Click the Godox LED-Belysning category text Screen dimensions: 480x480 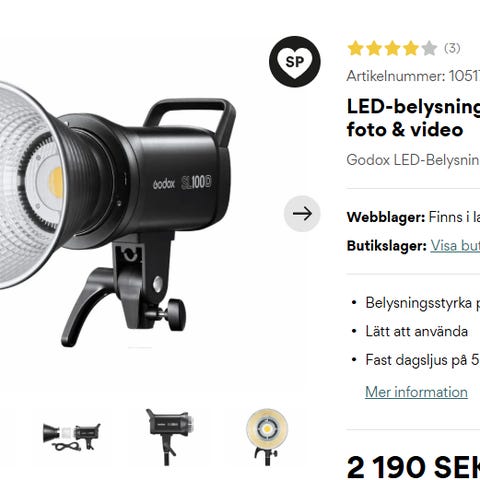(413, 160)
